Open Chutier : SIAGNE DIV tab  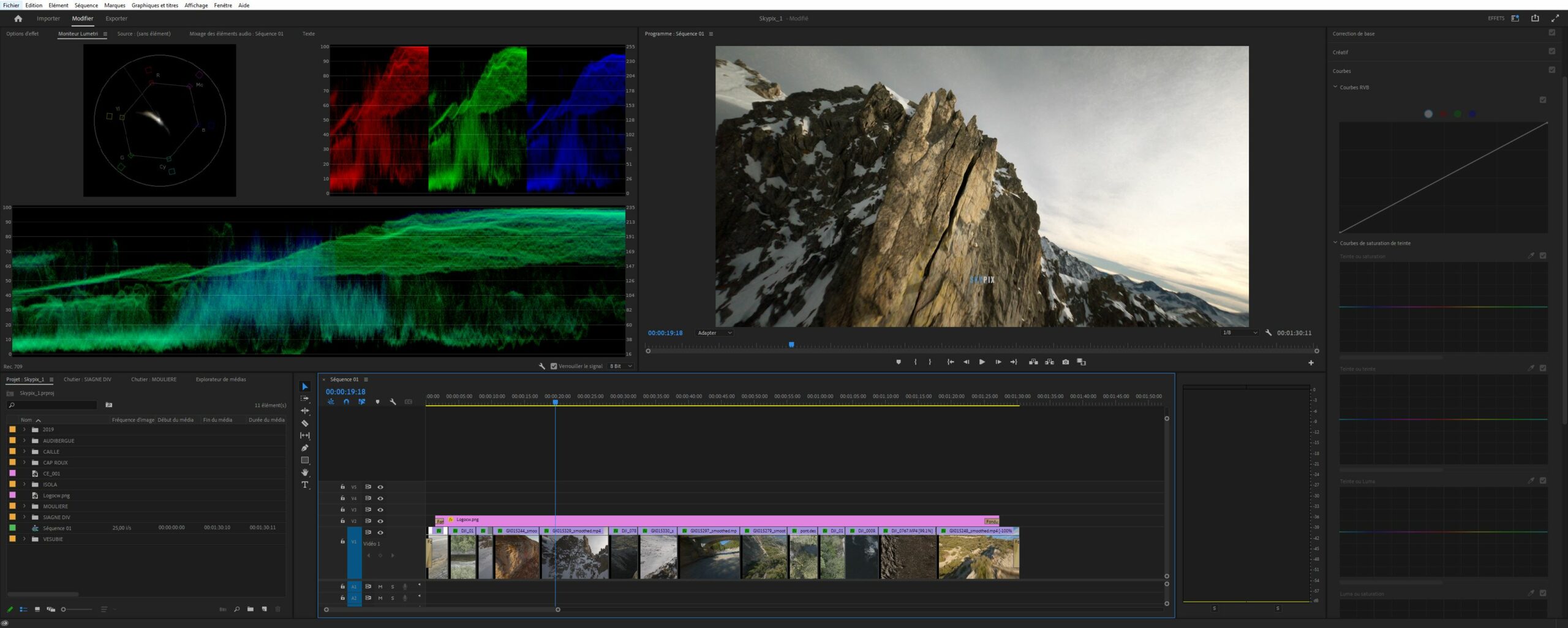click(88, 379)
